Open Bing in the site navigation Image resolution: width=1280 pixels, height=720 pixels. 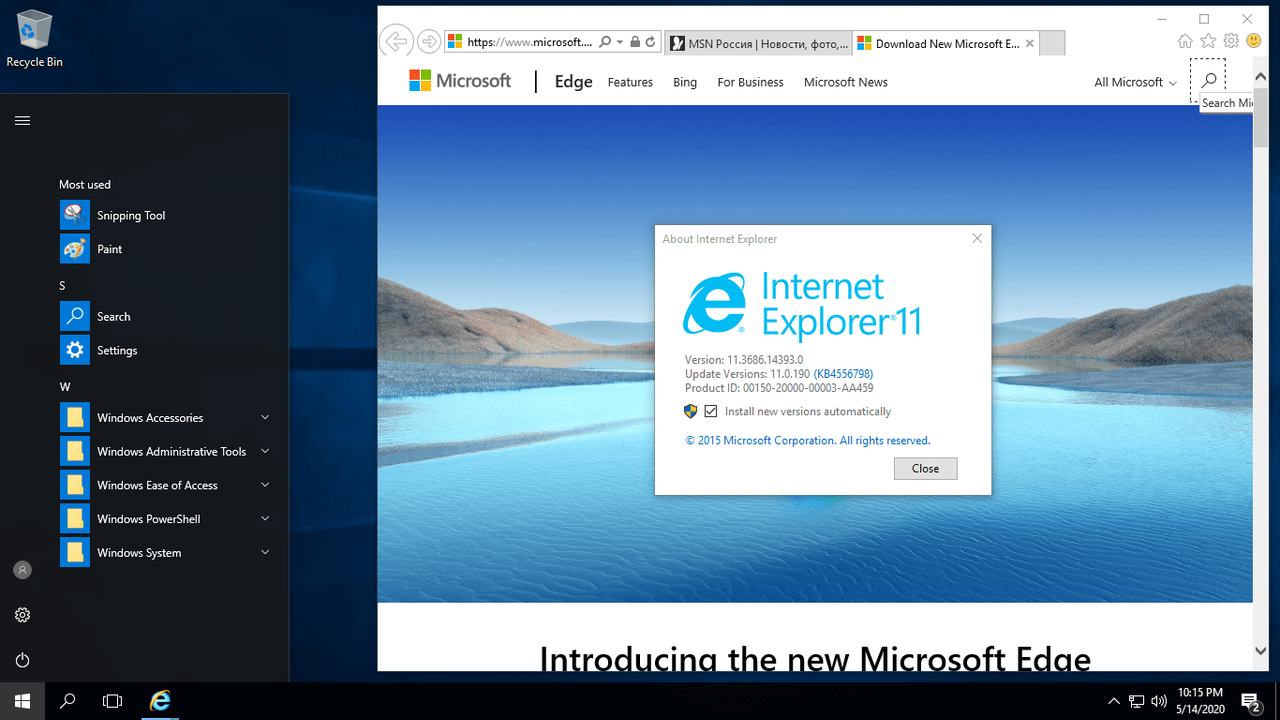coord(685,82)
